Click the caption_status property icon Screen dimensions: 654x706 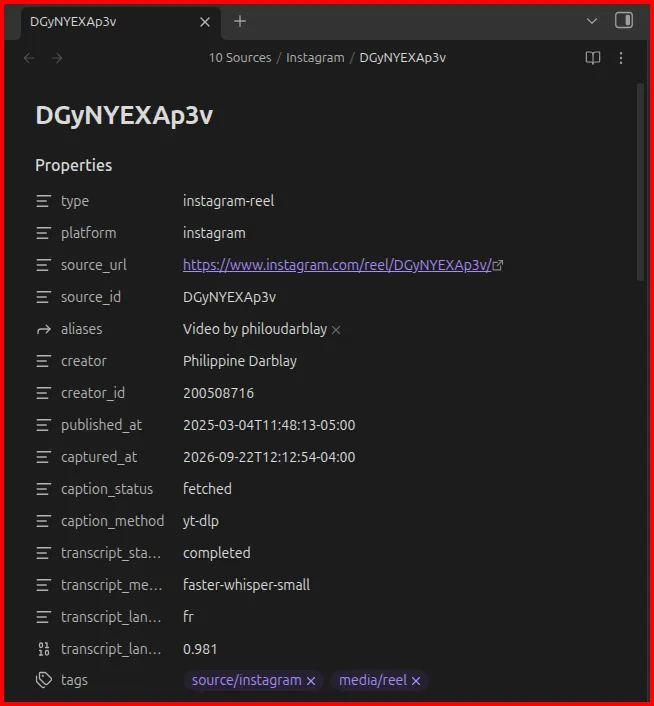coord(43,489)
